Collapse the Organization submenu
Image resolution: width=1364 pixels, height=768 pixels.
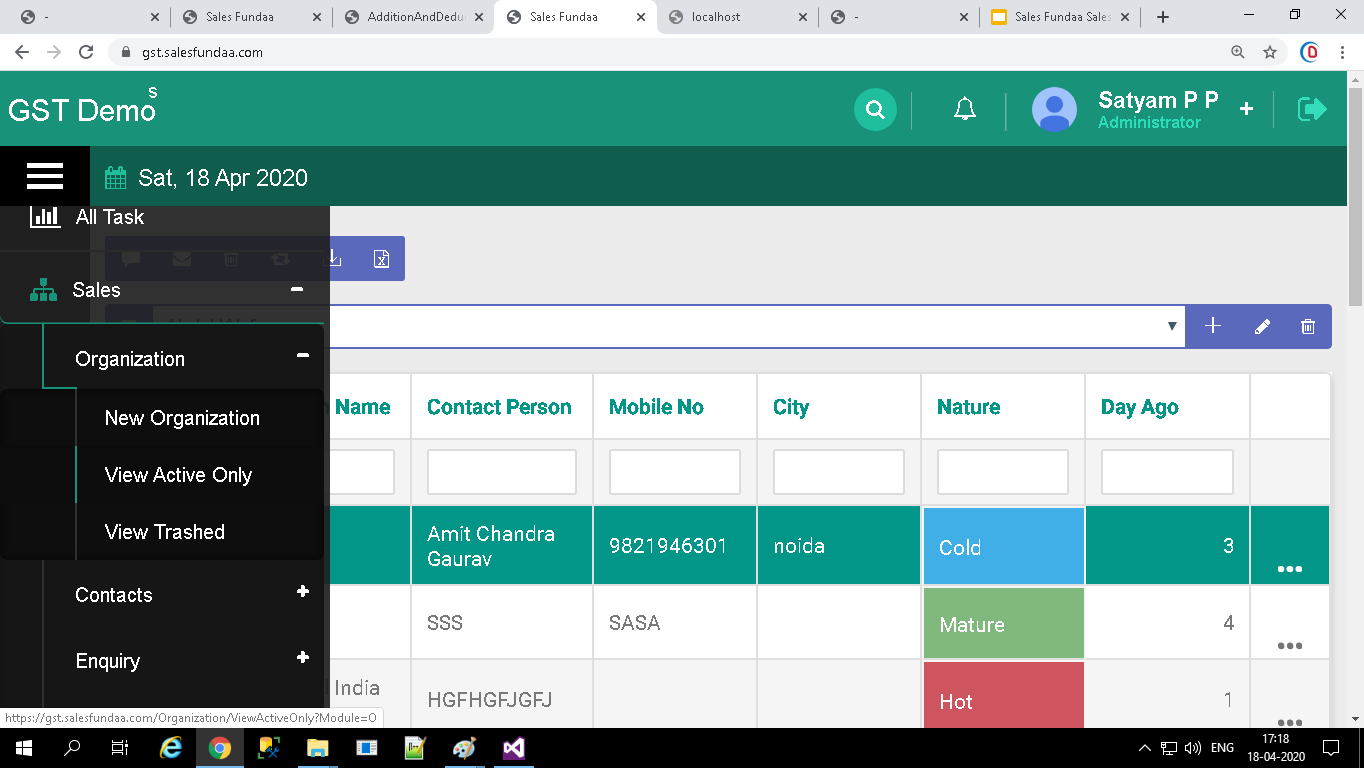[x=302, y=355]
